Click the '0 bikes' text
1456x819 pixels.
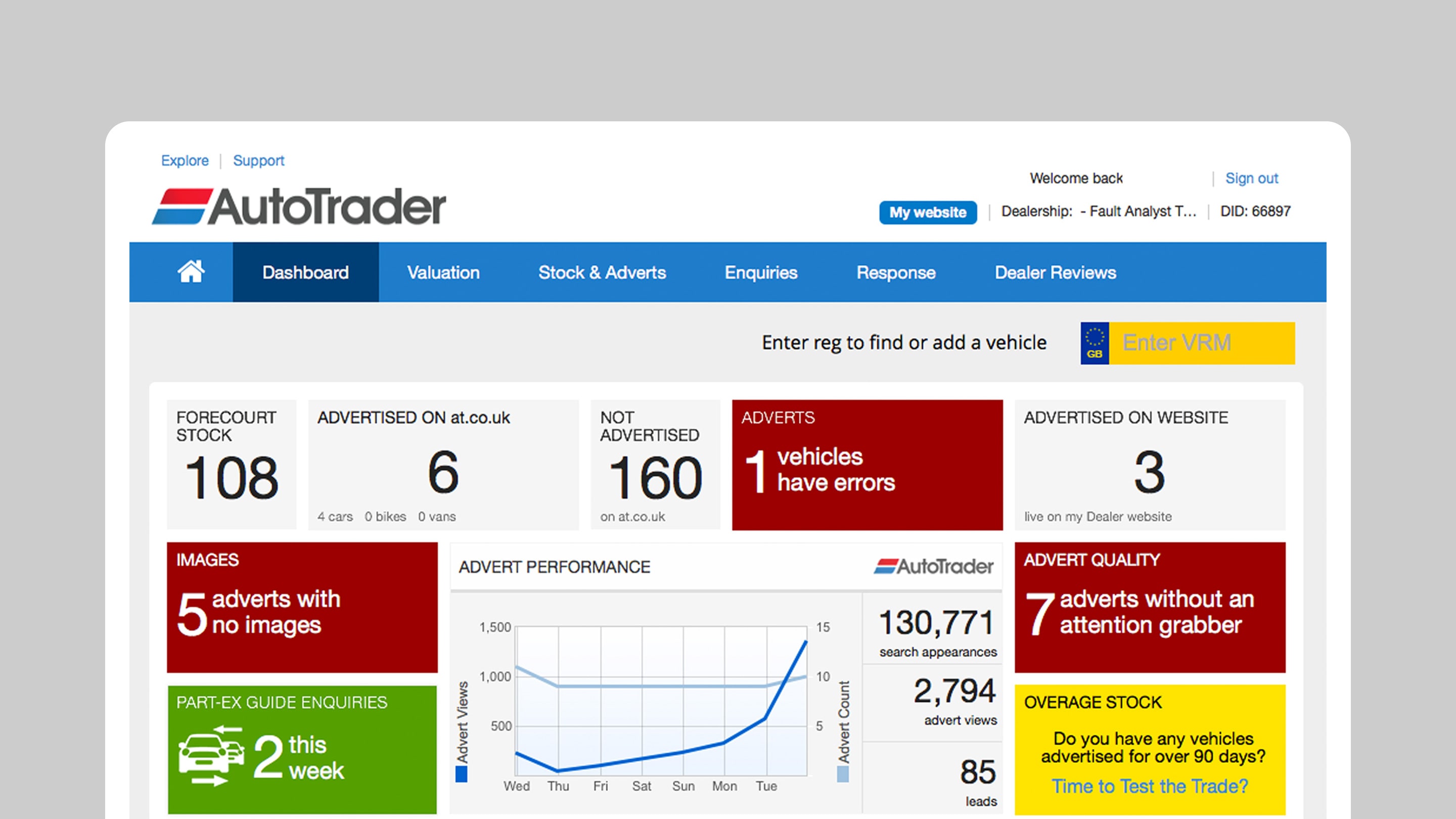[385, 517]
